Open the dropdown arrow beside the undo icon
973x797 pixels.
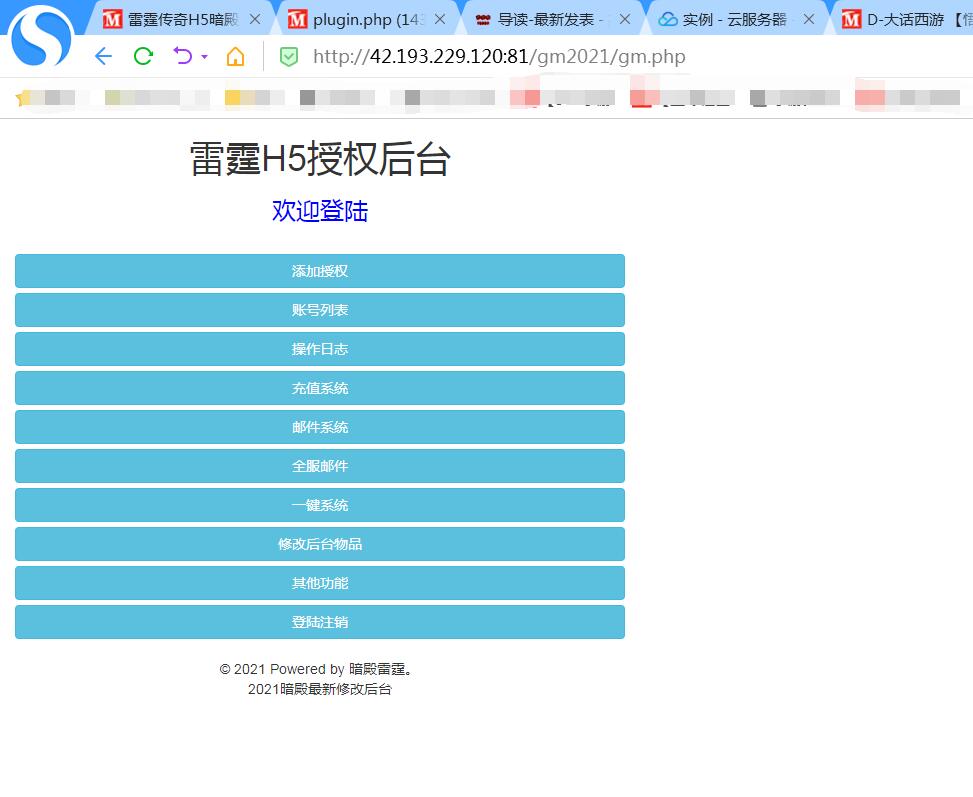204,57
